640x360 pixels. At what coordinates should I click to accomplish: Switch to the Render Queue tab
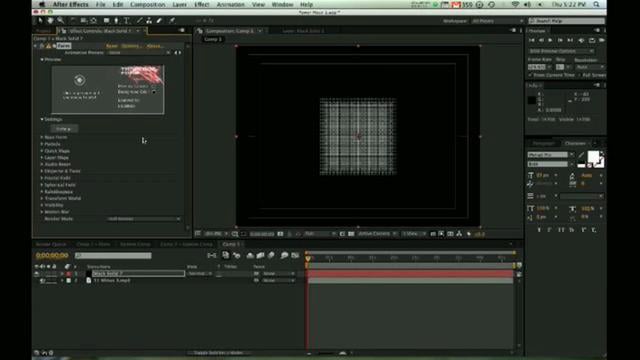coord(51,244)
